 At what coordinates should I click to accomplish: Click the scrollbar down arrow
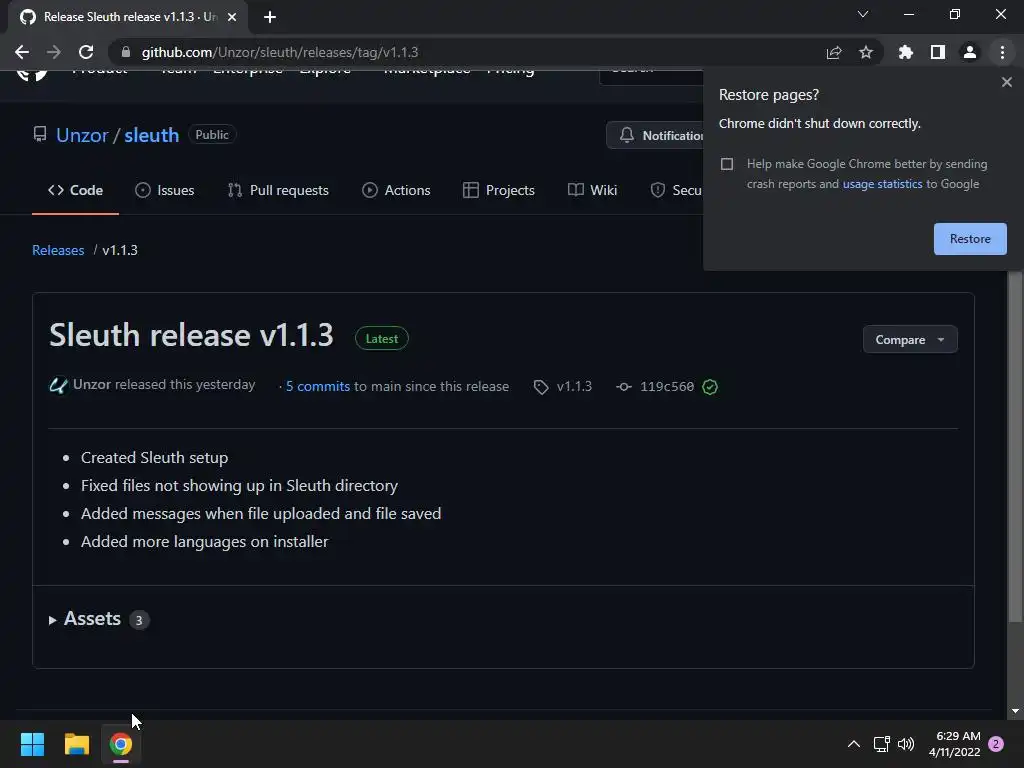click(1015, 711)
